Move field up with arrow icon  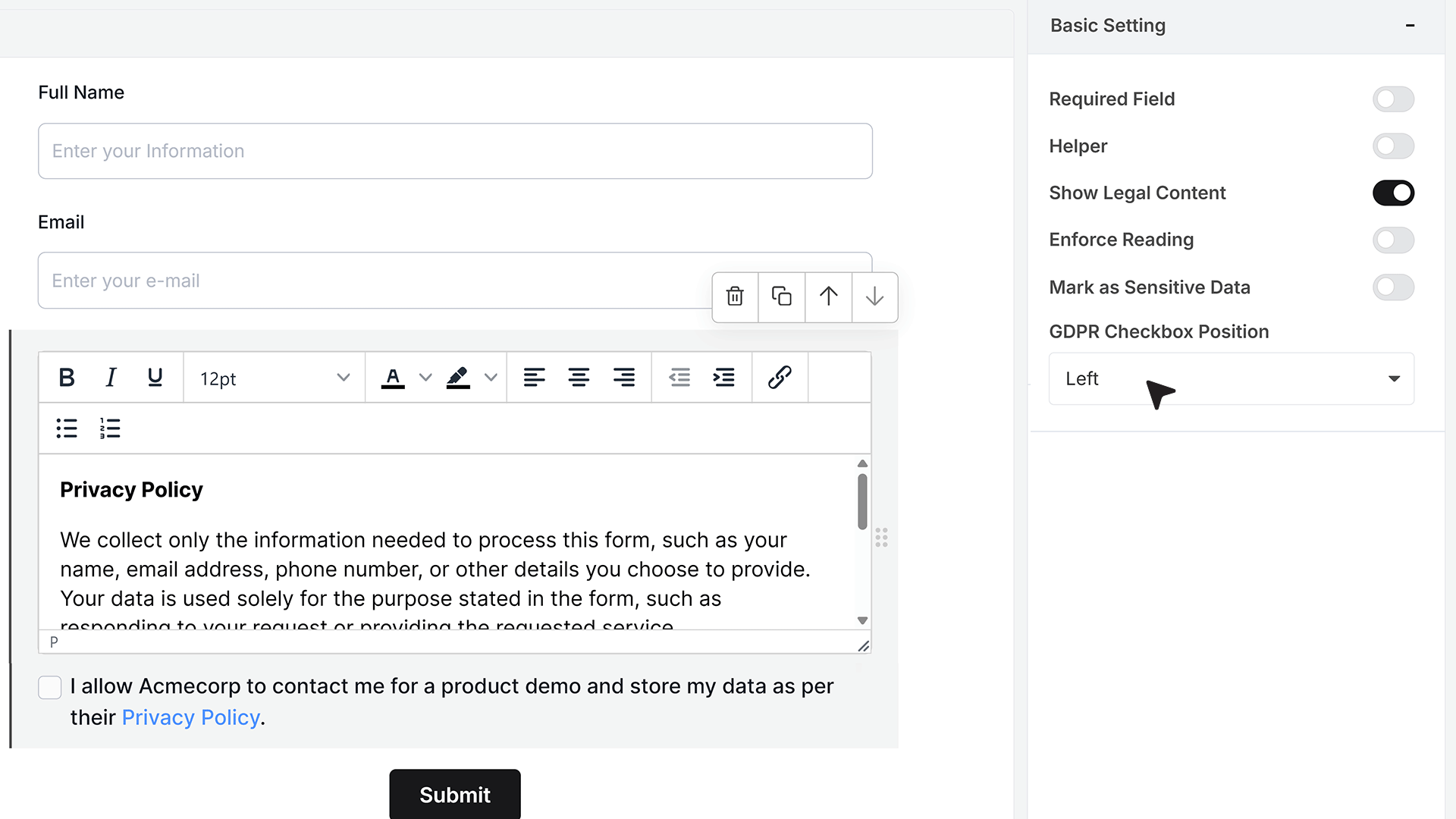click(x=829, y=297)
